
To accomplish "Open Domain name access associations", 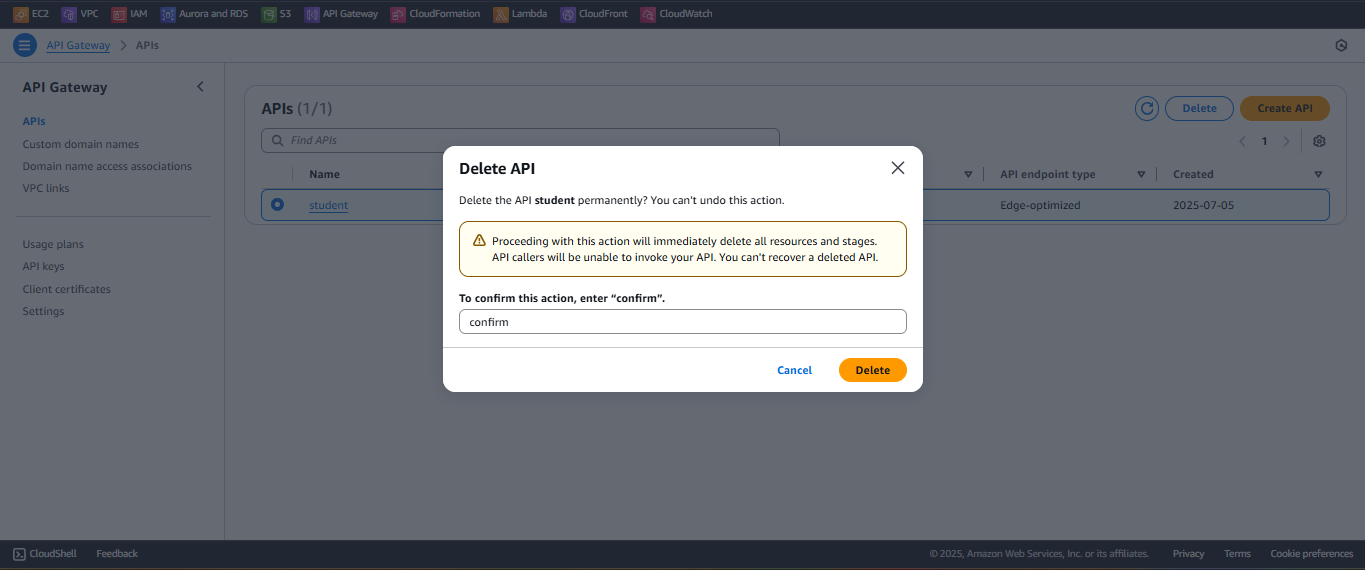I will [x=107, y=166].
